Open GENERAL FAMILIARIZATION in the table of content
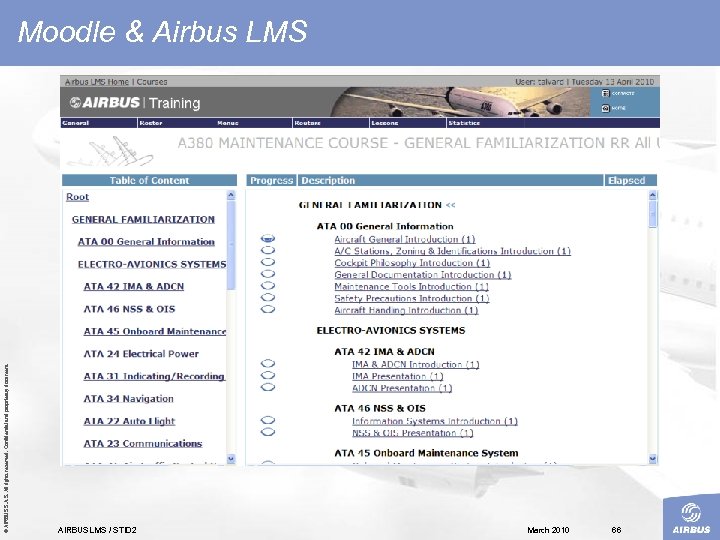Screen dimensions: 720x540 pyautogui.click(x=143, y=219)
